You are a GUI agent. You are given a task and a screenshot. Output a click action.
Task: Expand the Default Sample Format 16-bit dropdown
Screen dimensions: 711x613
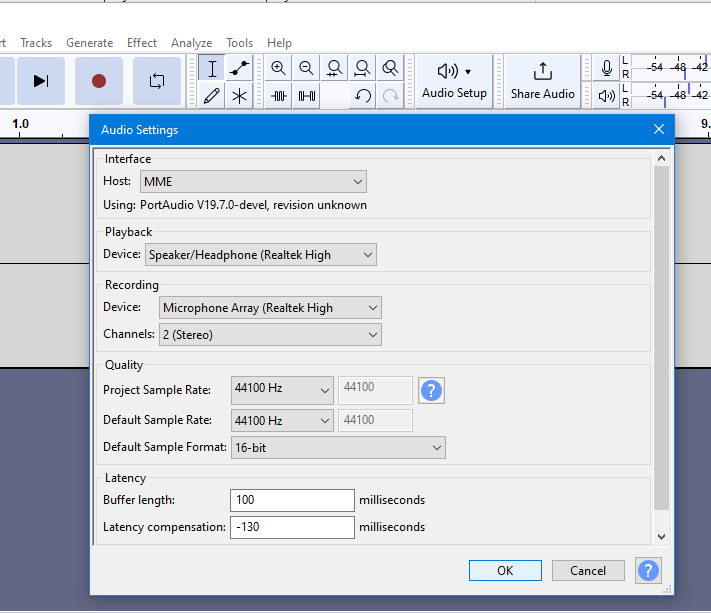[338, 448]
